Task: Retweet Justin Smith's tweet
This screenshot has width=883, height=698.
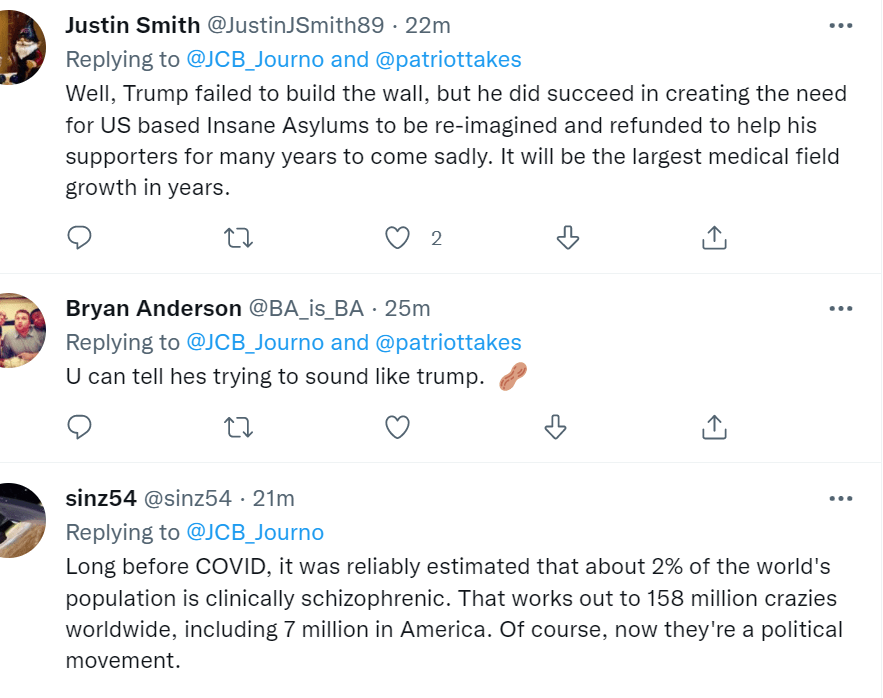Action: [238, 237]
